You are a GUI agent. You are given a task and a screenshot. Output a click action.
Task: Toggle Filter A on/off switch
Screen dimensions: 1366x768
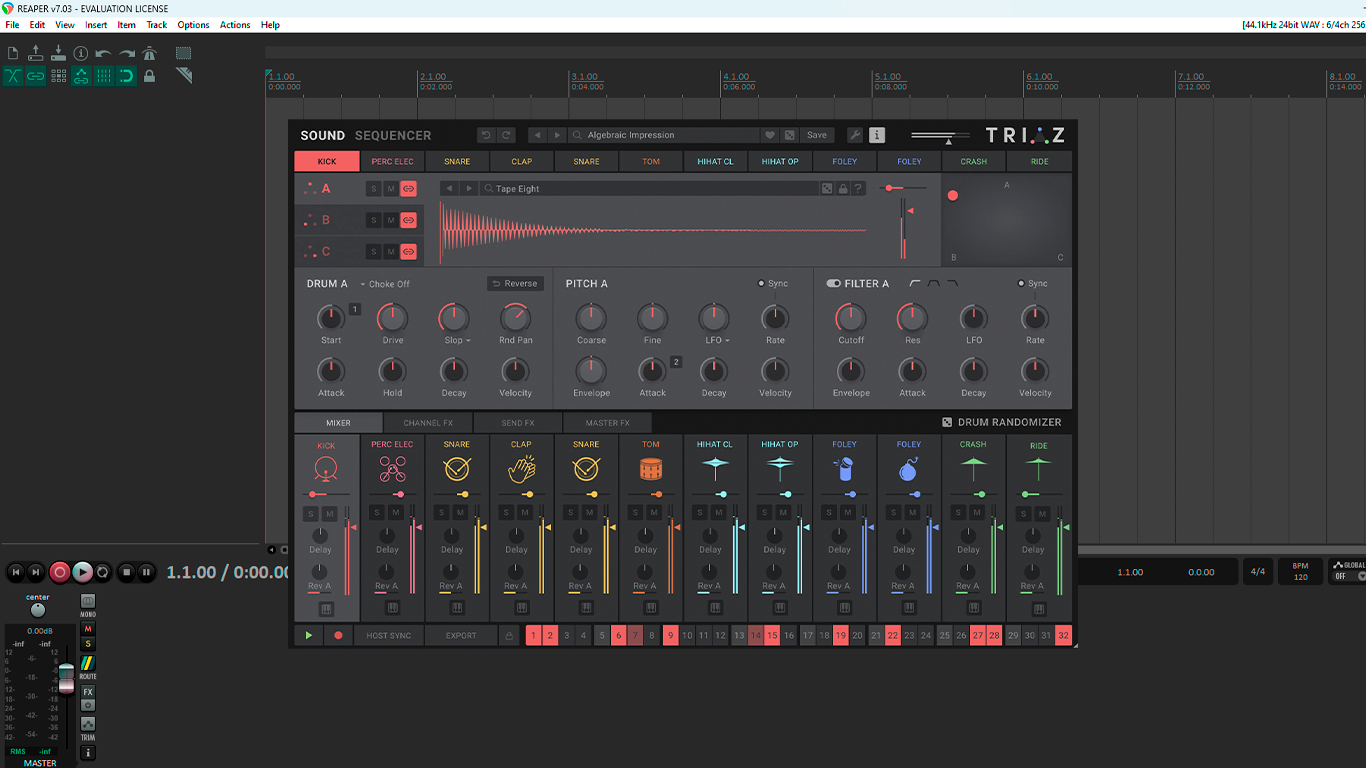tap(833, 284)
